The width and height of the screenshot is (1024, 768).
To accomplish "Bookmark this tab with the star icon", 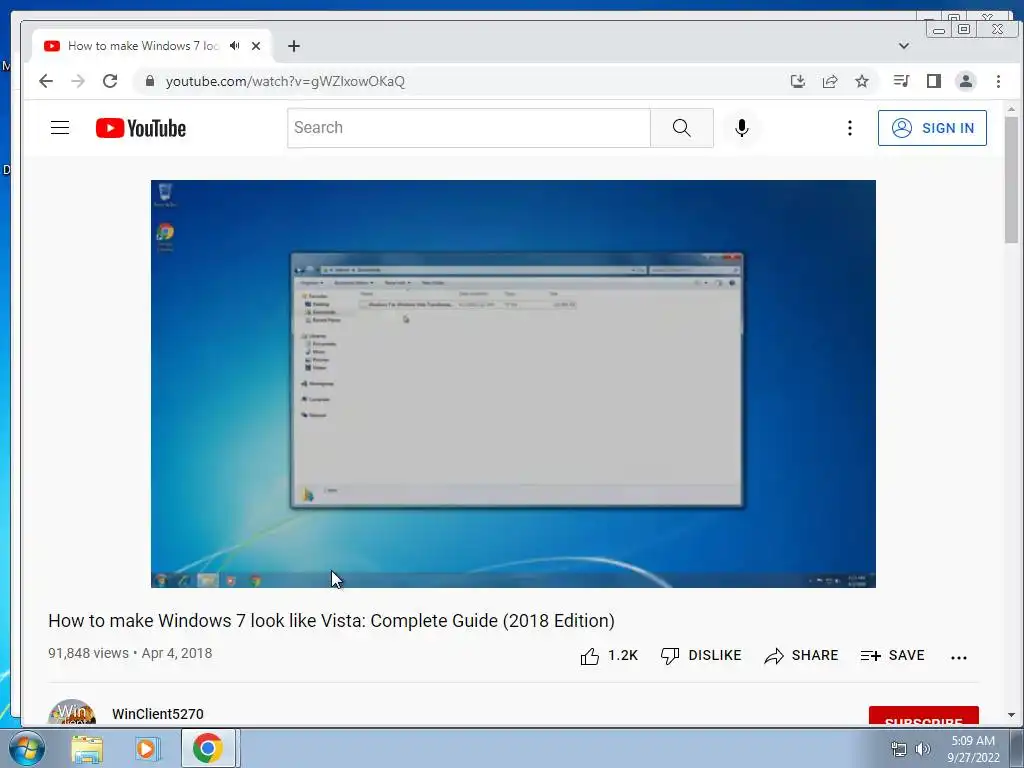I will 862,81.
